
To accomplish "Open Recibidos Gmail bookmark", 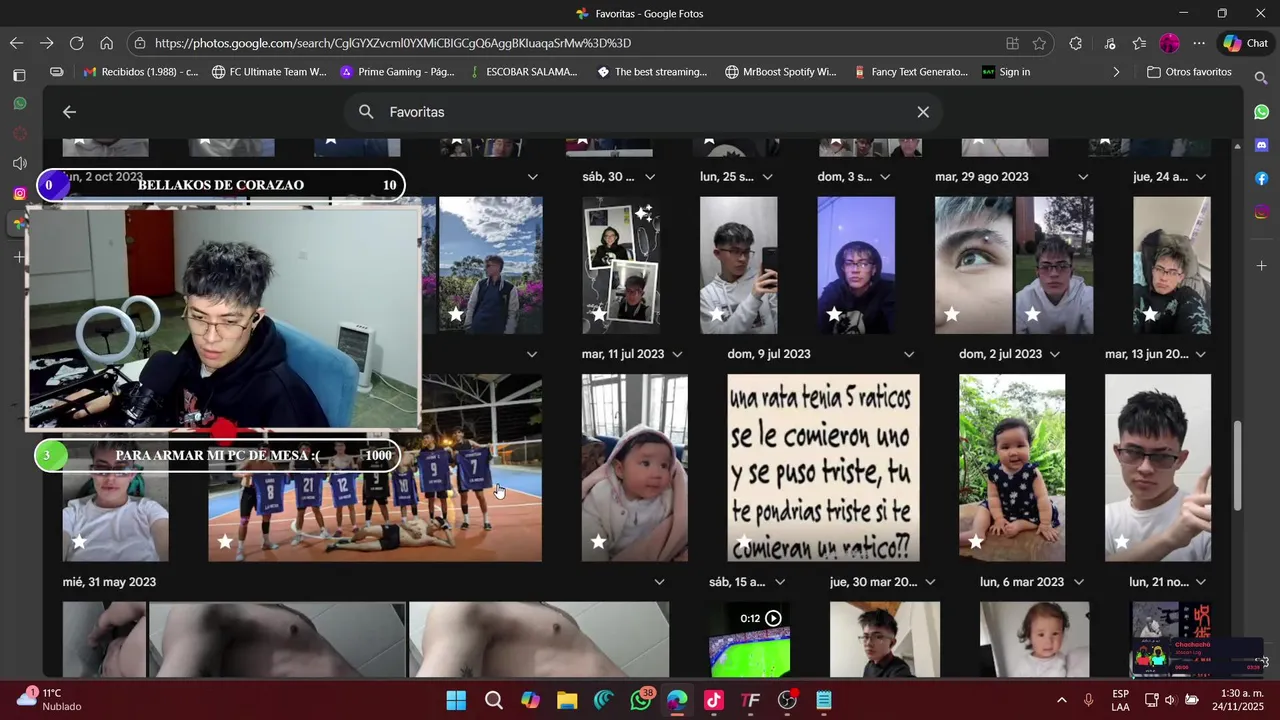I will pyautogui.click(x=141, y=72).
